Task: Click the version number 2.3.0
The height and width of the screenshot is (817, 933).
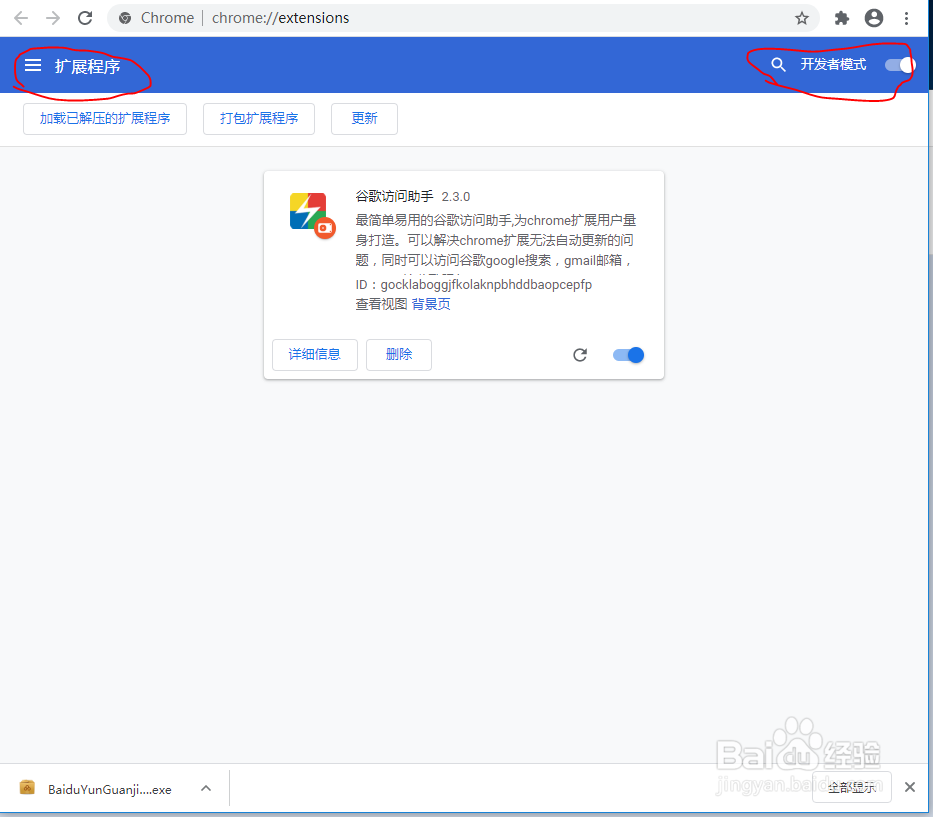Action: 456,197
